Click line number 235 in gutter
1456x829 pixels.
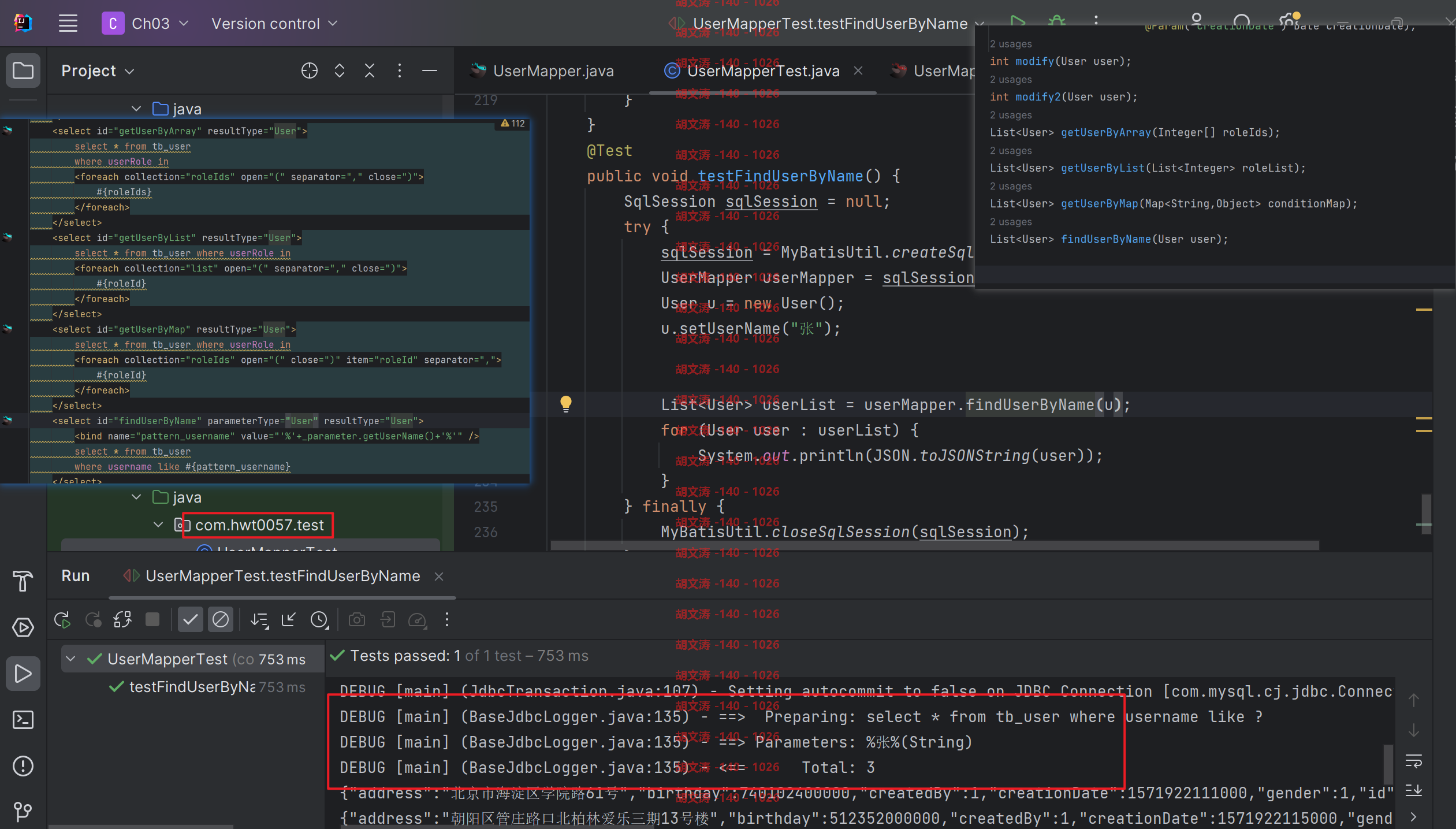point(485,507)
